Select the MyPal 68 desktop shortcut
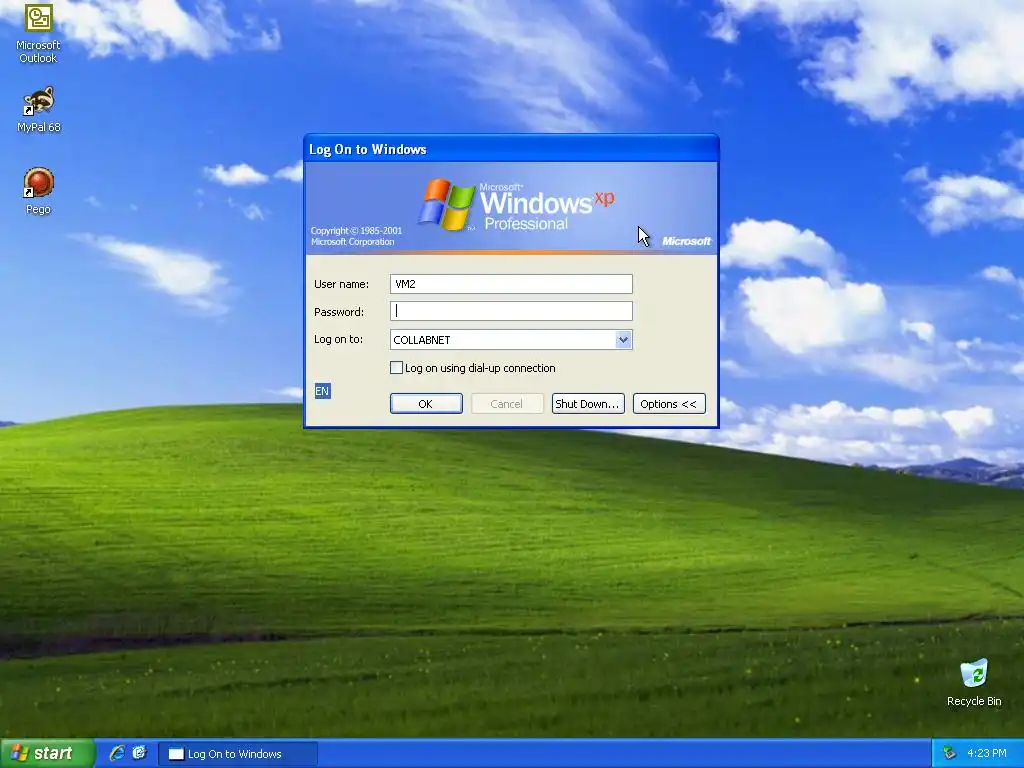 pos(38,110)
